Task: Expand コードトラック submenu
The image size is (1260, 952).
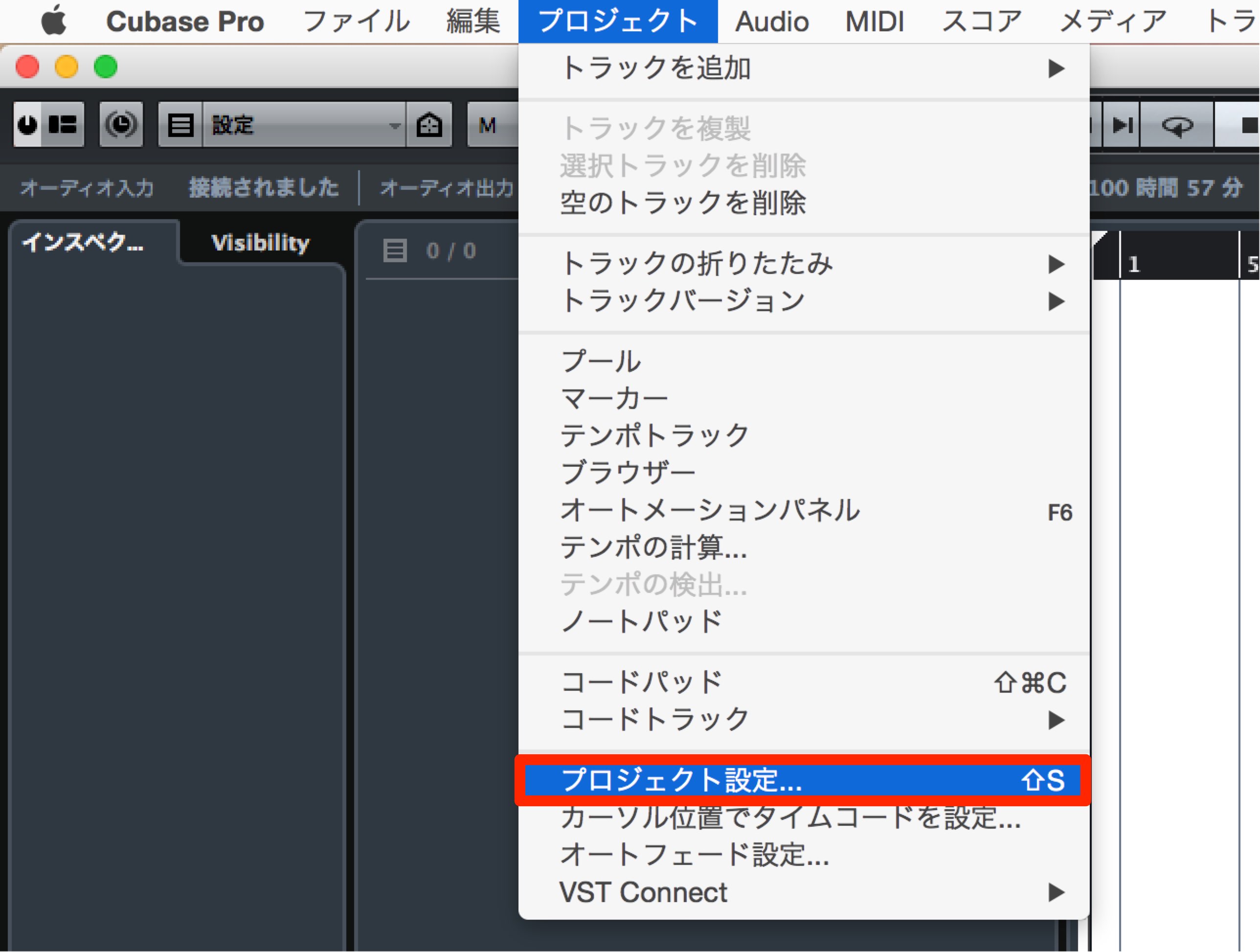Action: (x=804, y=720)
